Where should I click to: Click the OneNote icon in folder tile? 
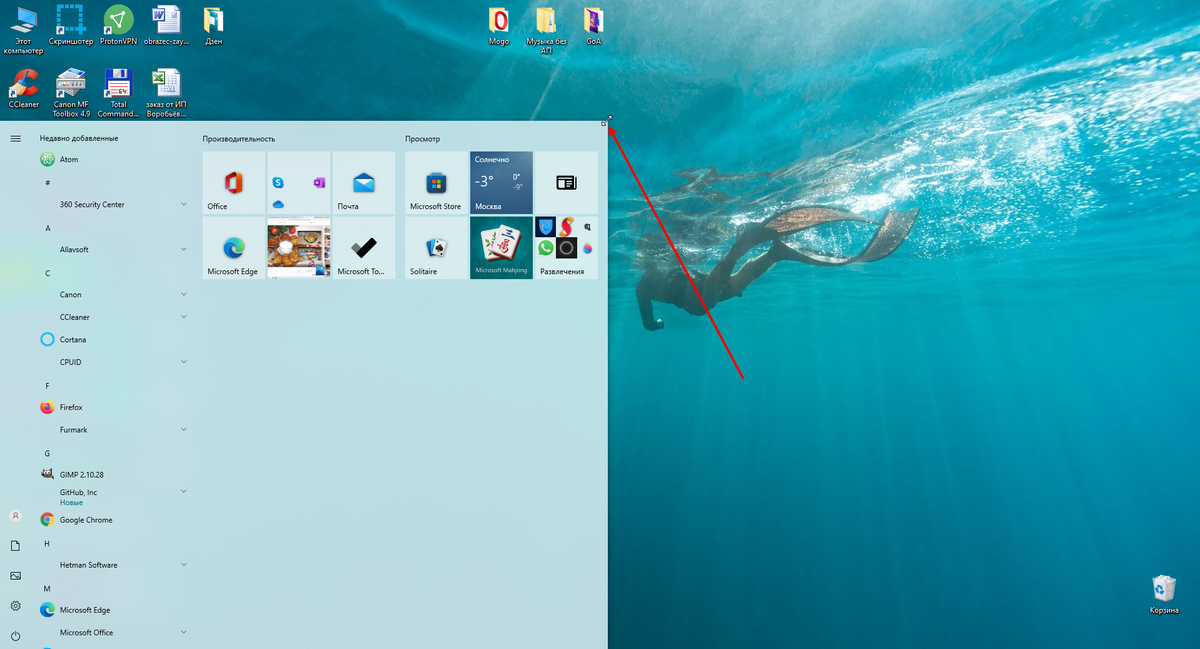coord(319,183)
